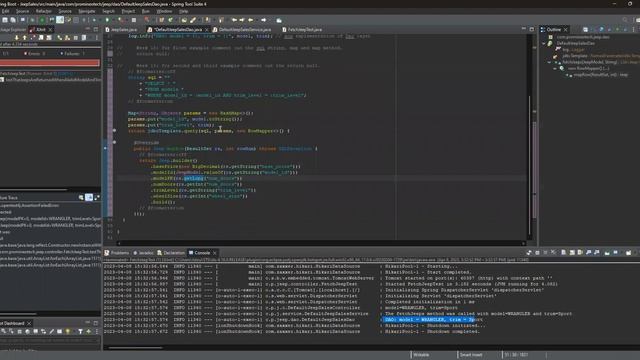Close the Console view

pyautogui.click(x=215, y=253)
